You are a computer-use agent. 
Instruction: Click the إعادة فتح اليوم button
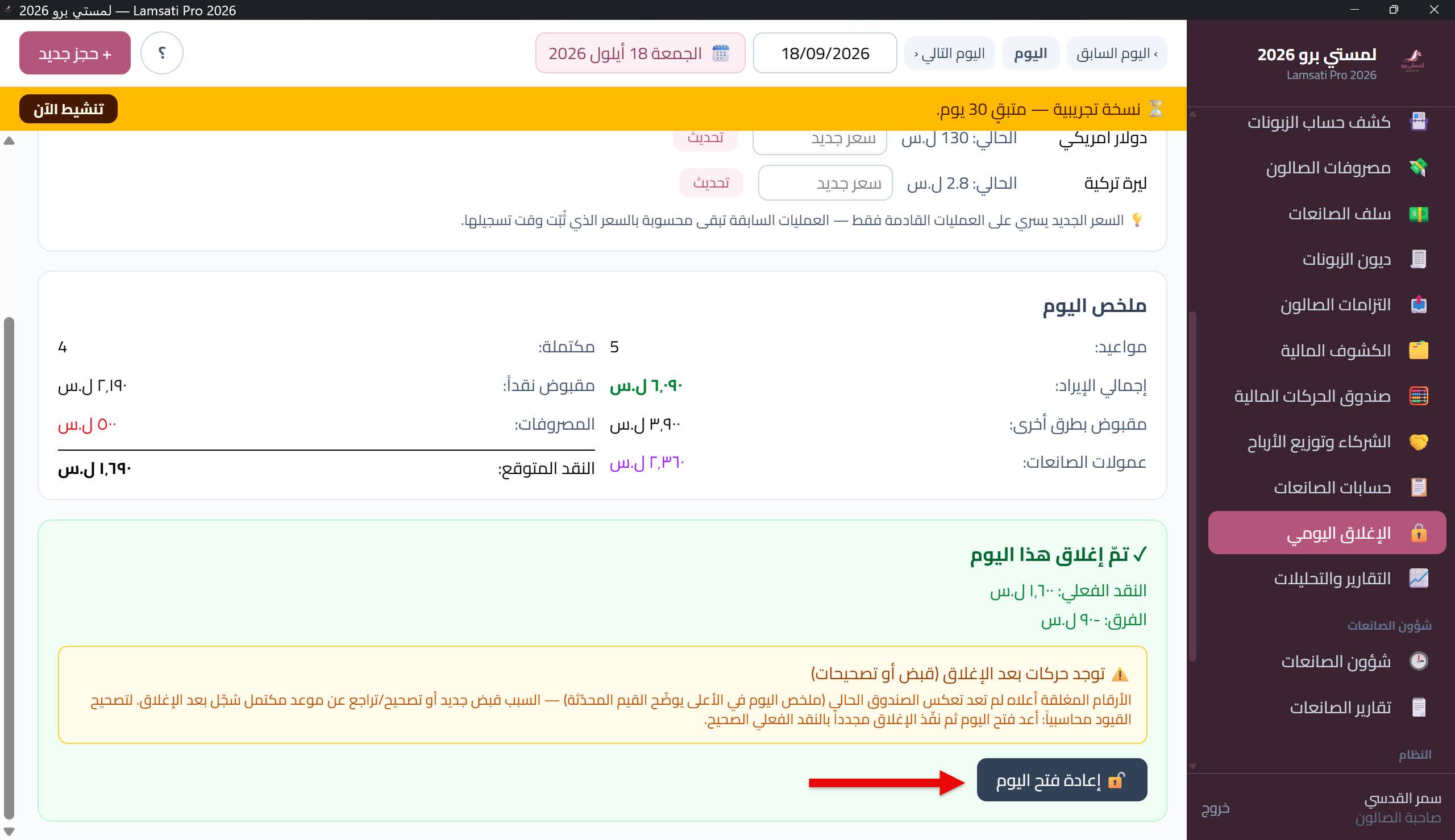(1062, 780)
